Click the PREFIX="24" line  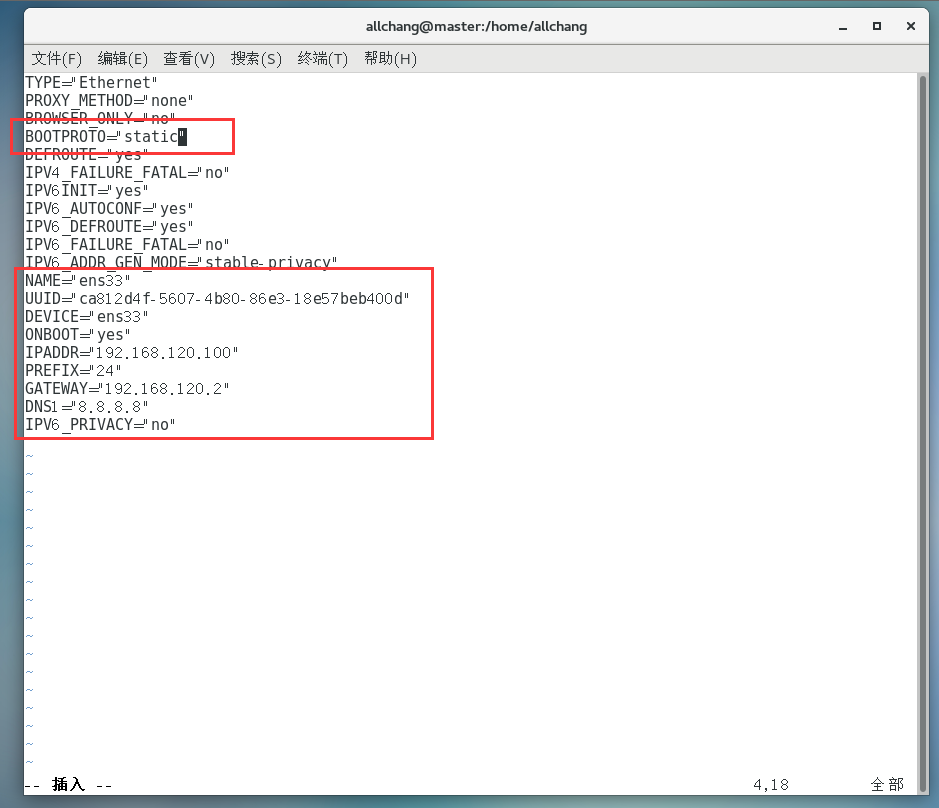tap(73, 370)
